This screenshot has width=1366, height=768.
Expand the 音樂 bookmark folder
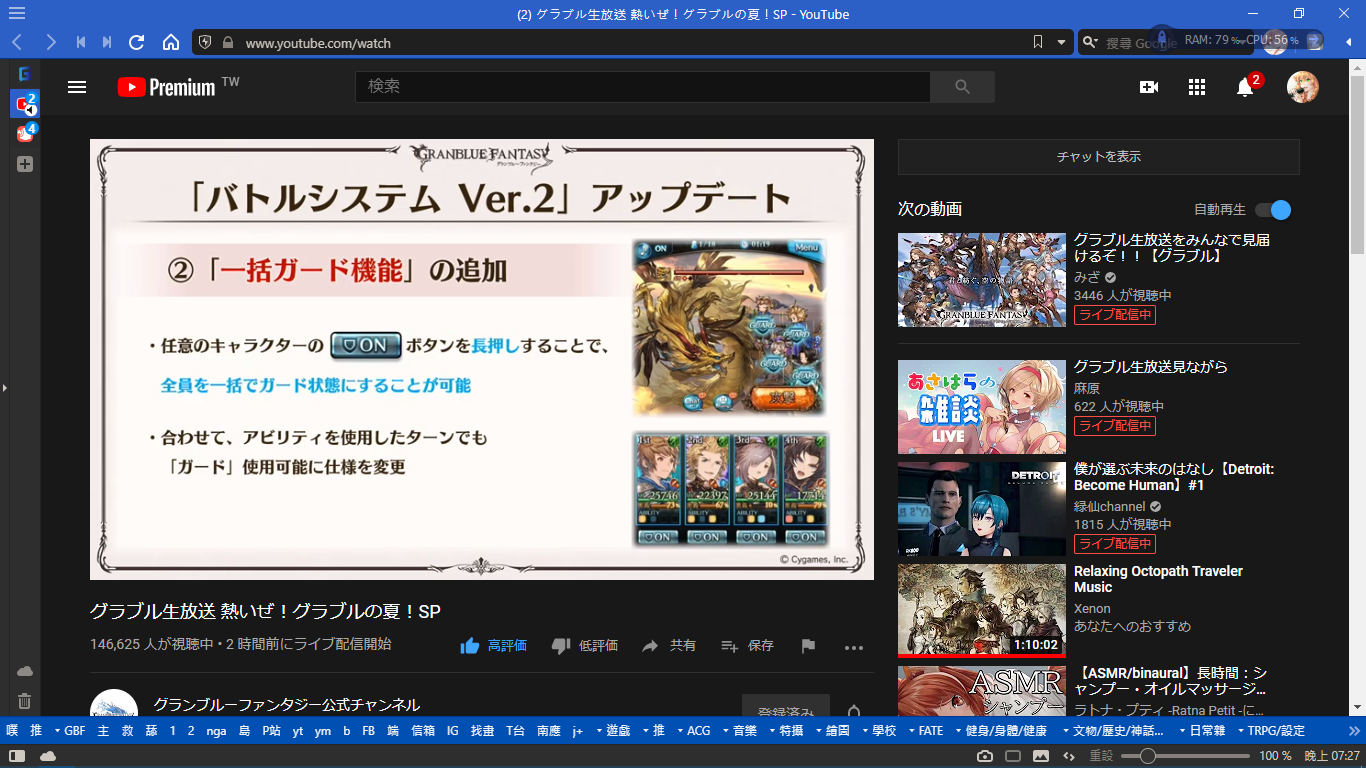[739, 731]
